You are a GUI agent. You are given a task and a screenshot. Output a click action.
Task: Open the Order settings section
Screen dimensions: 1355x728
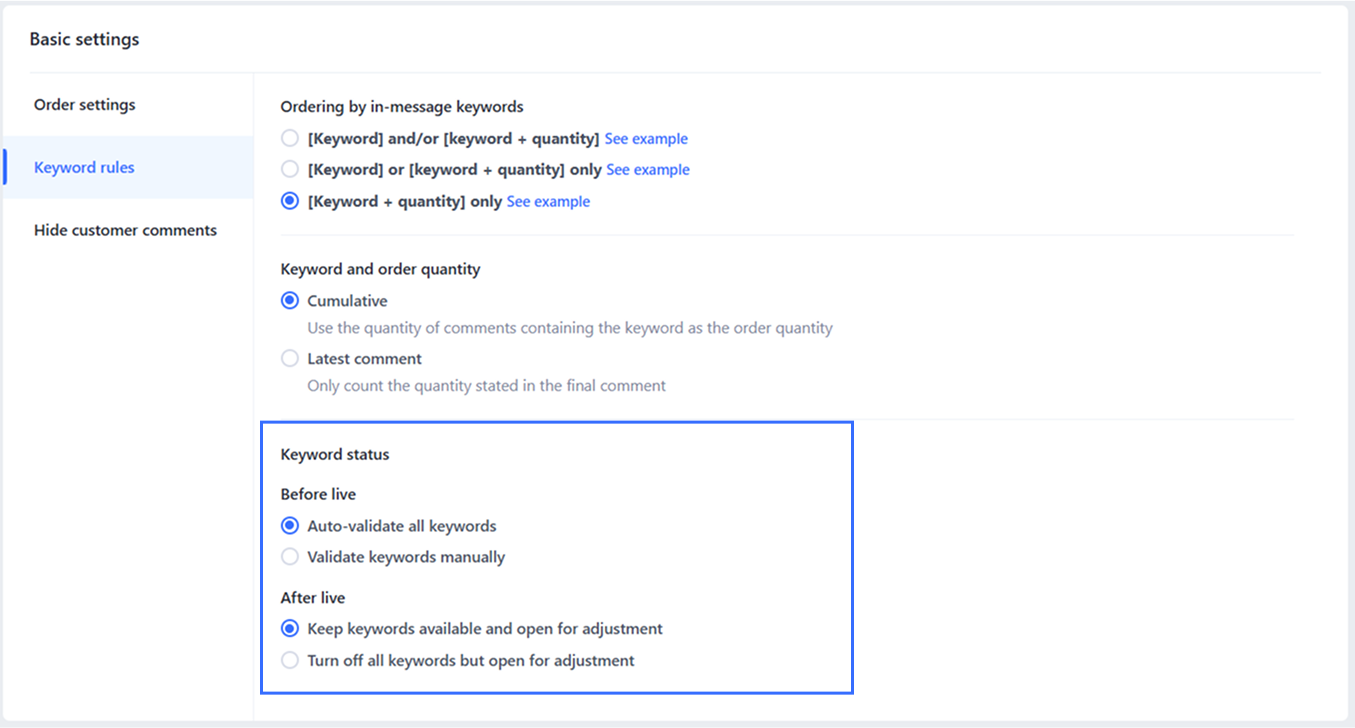click(x=85, y=104)
